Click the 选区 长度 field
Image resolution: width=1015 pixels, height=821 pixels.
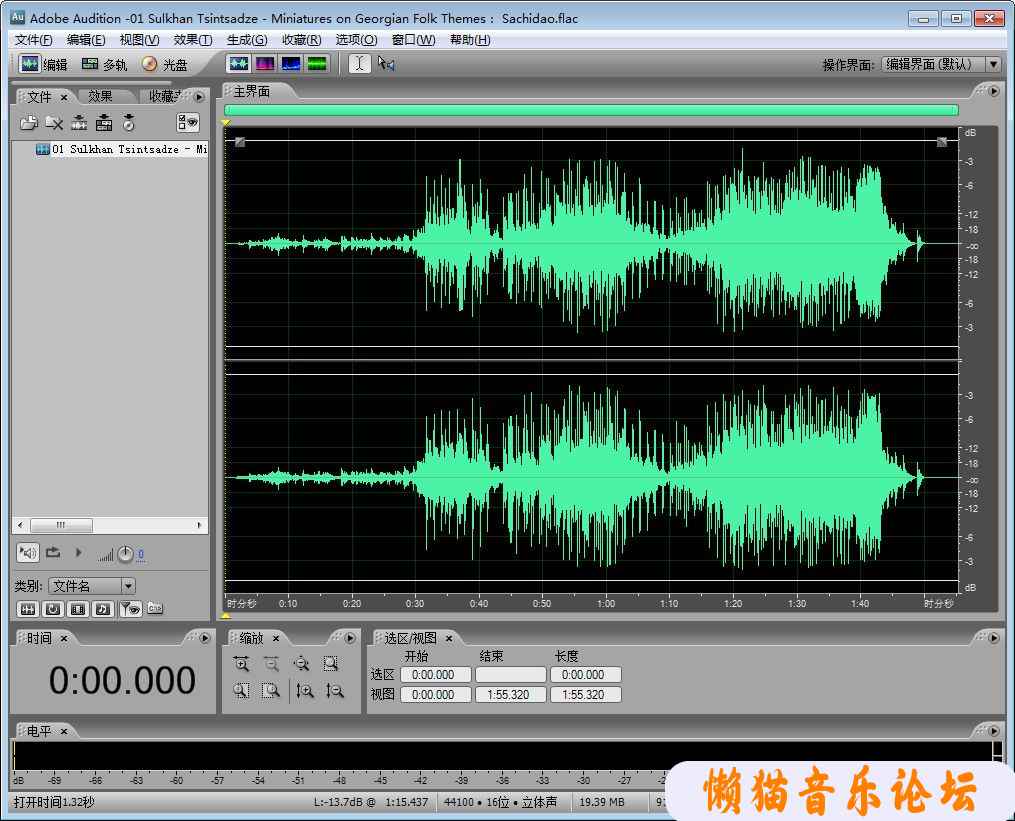(585, 675)
